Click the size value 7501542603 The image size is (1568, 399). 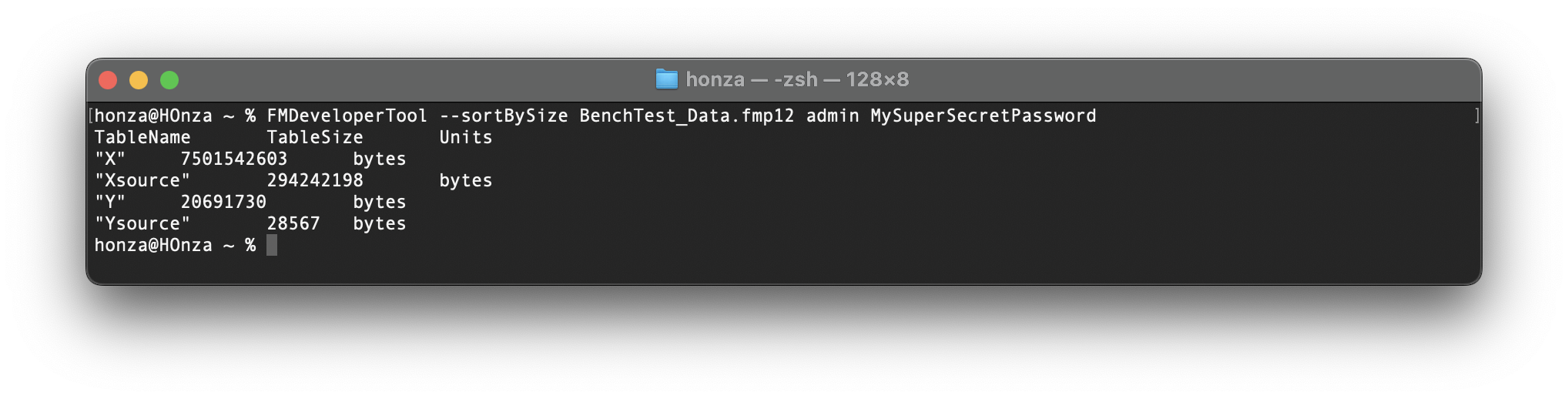(233, 159)
